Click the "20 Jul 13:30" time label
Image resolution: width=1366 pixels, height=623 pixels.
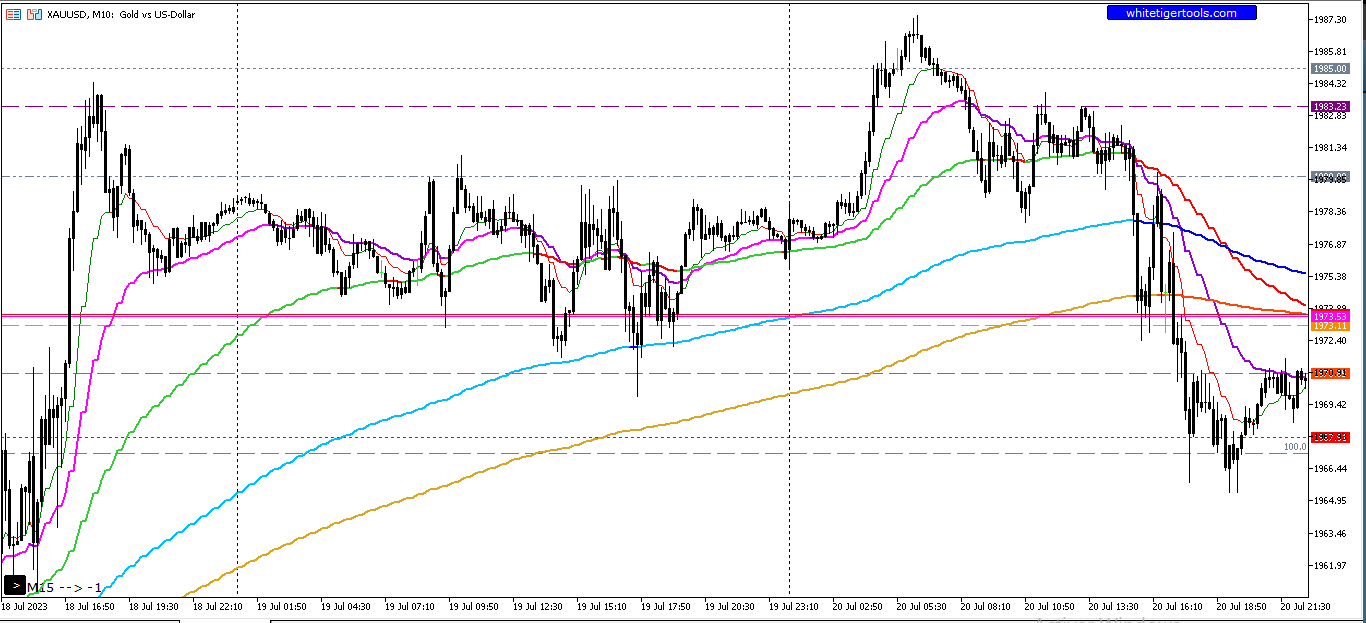click(x=1114, y=606)
